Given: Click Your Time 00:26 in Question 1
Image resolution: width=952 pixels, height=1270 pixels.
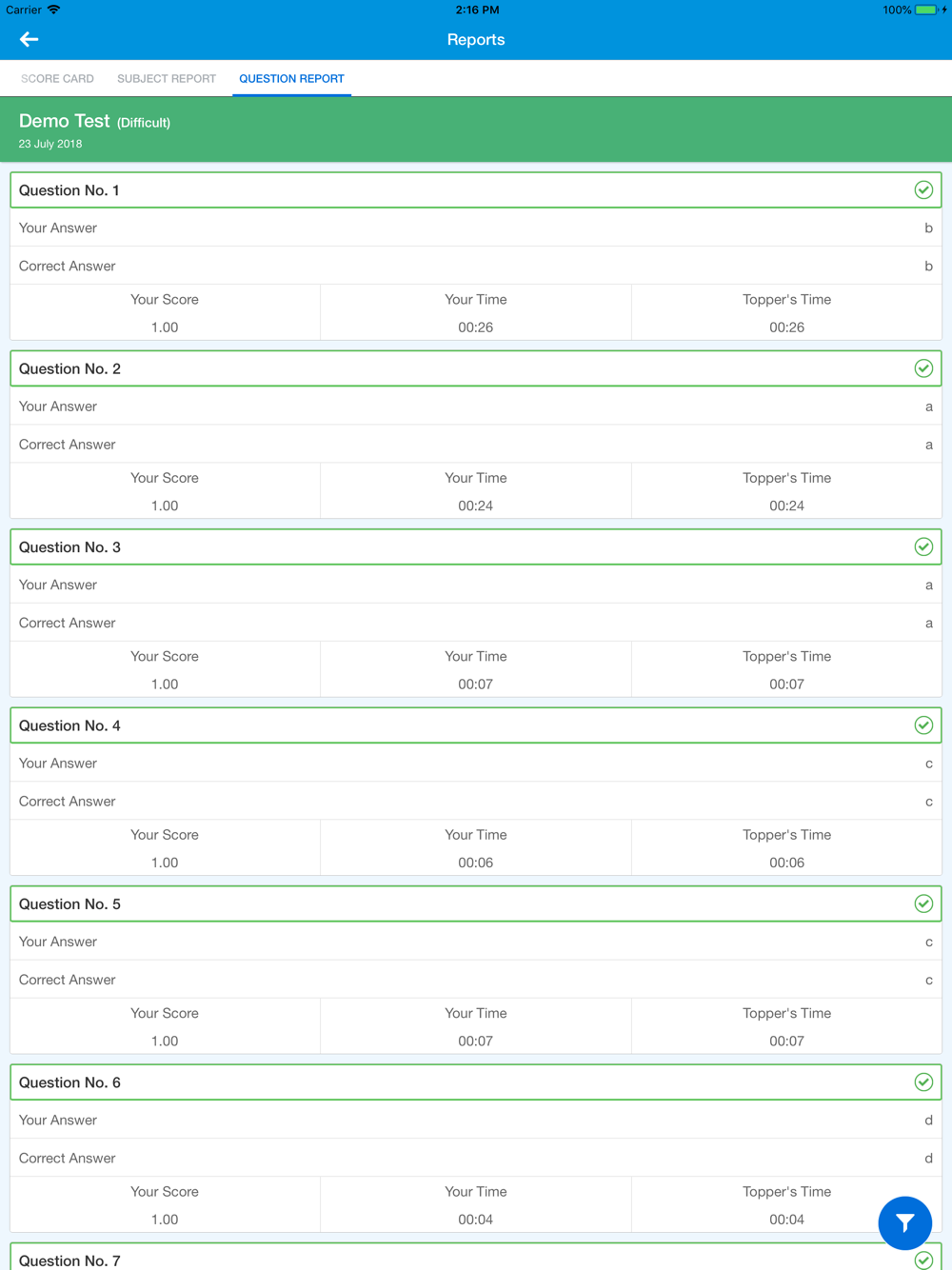Looking at the screenshot, I should tap(476, 312).
